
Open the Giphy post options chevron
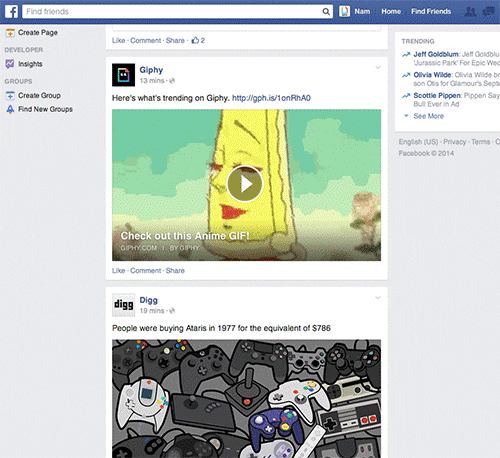(x=378, y=67)
